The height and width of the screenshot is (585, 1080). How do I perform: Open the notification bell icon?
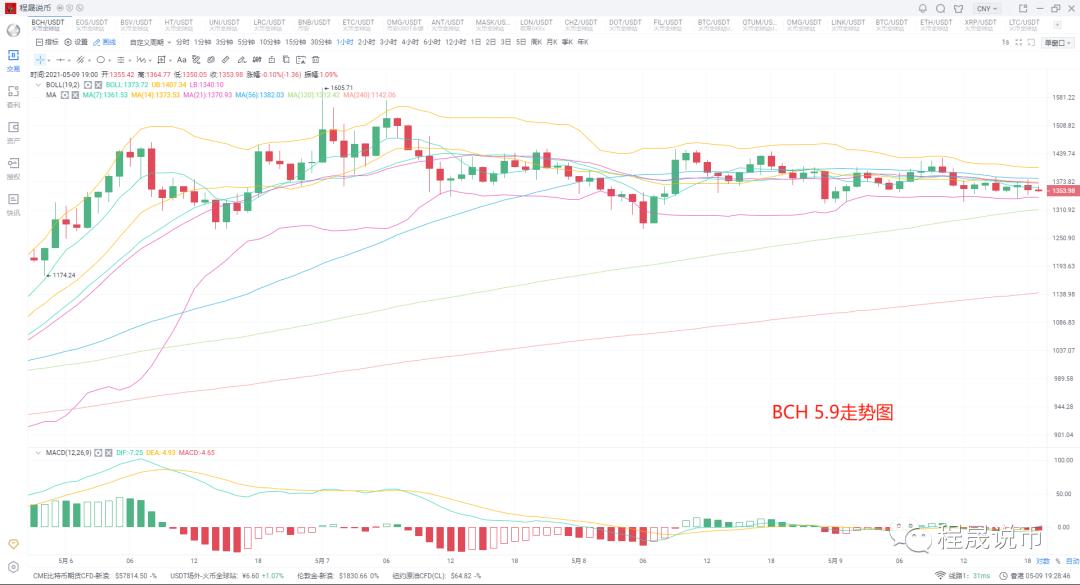(x=923, y=8)
